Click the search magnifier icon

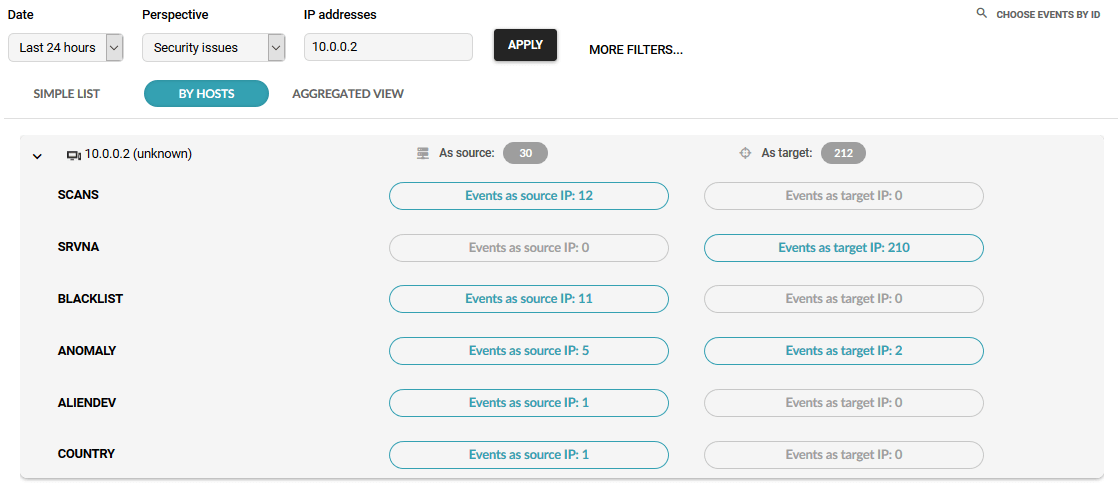[x=981, y=15]
